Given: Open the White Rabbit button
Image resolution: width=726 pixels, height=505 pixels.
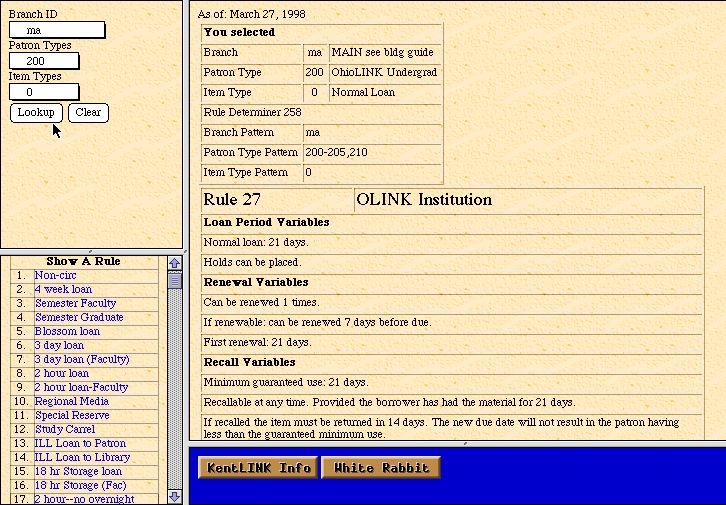Looking at the screenshot, I should click(381, 468).
